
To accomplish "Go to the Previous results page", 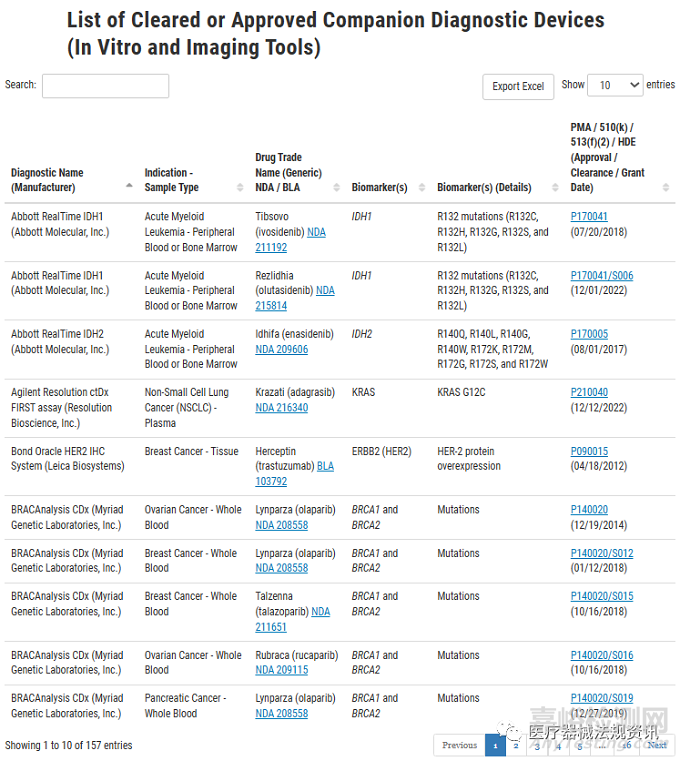I will [459, 745].
